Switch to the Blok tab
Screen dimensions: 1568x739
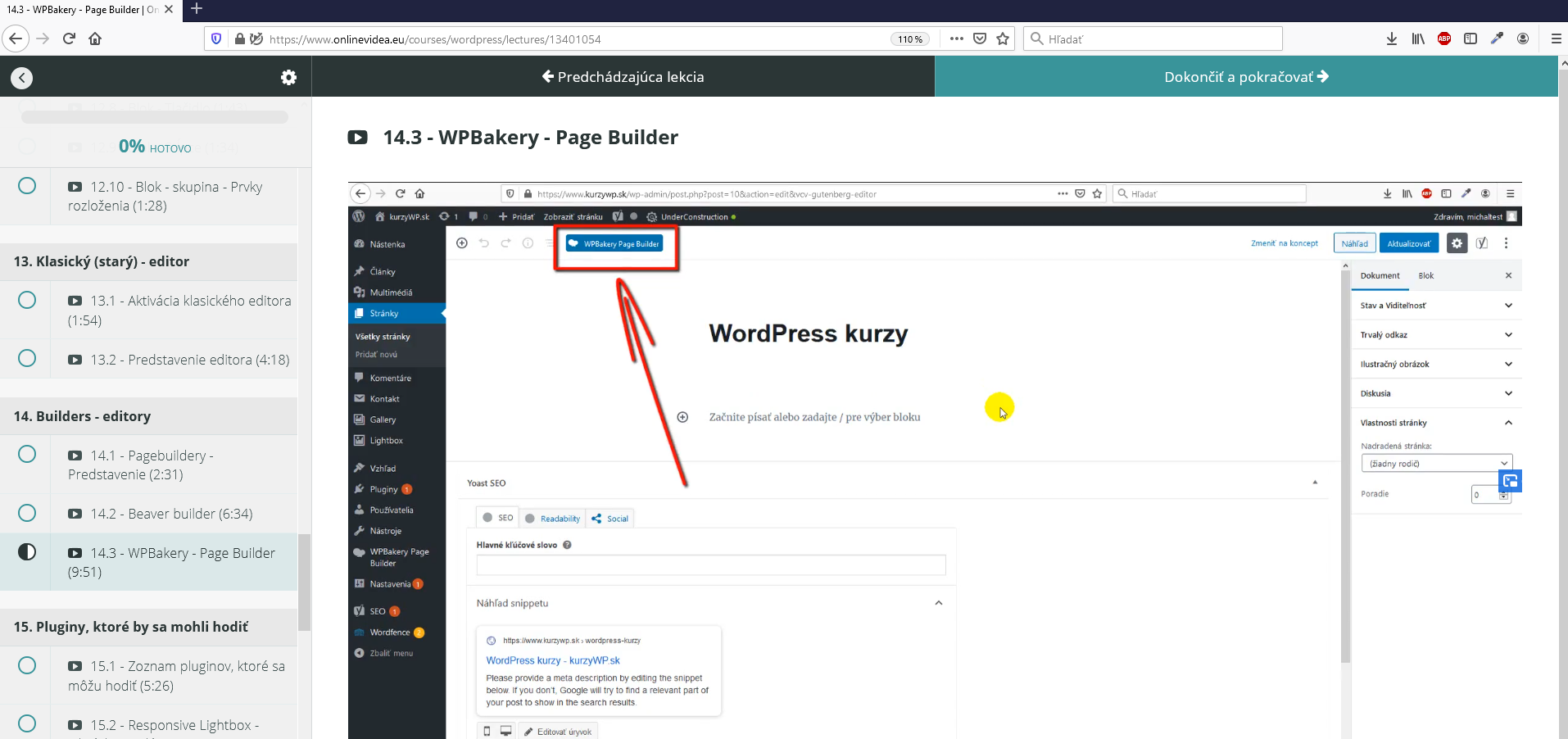(x=1426, y=276)
